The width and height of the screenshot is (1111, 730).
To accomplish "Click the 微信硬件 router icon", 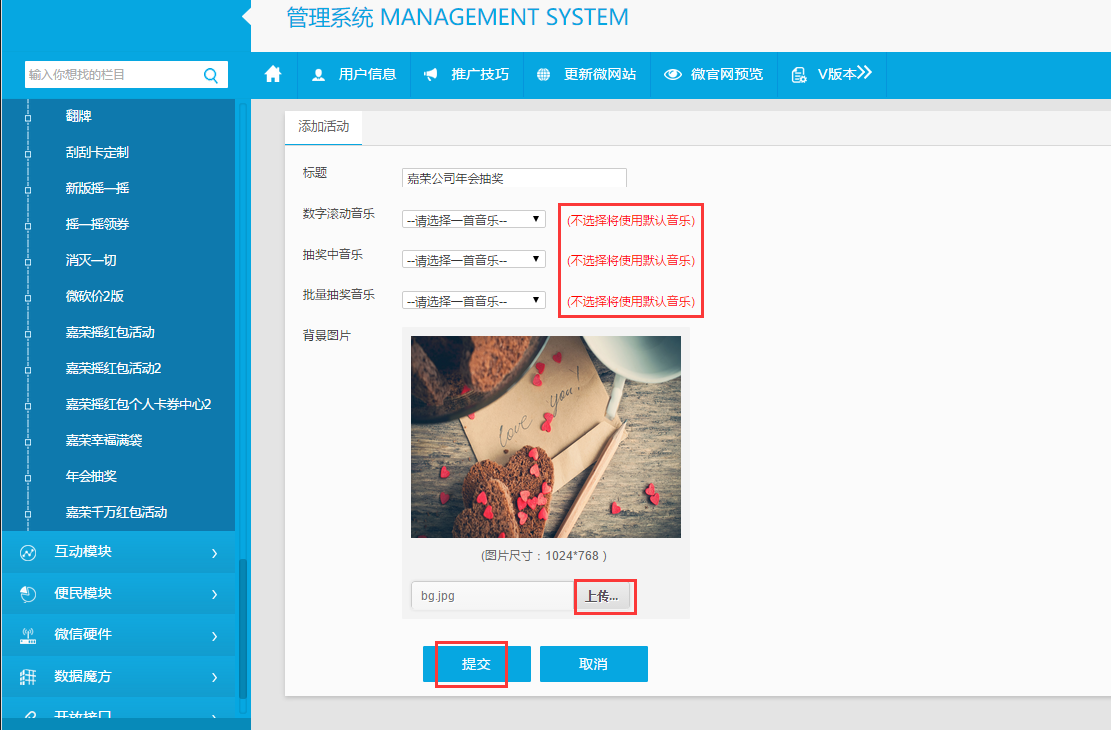I will pos(28,635).
